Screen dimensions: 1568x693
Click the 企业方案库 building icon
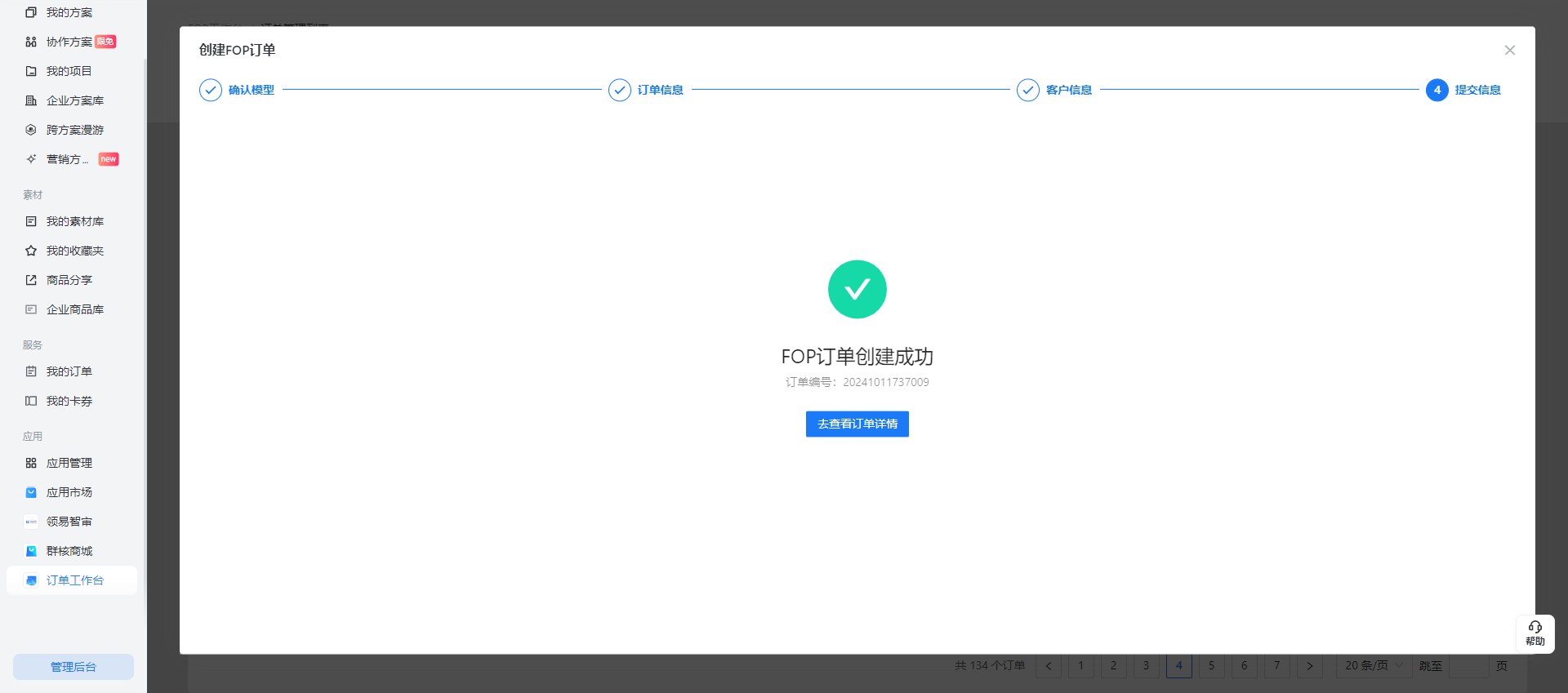click(31, 100)
